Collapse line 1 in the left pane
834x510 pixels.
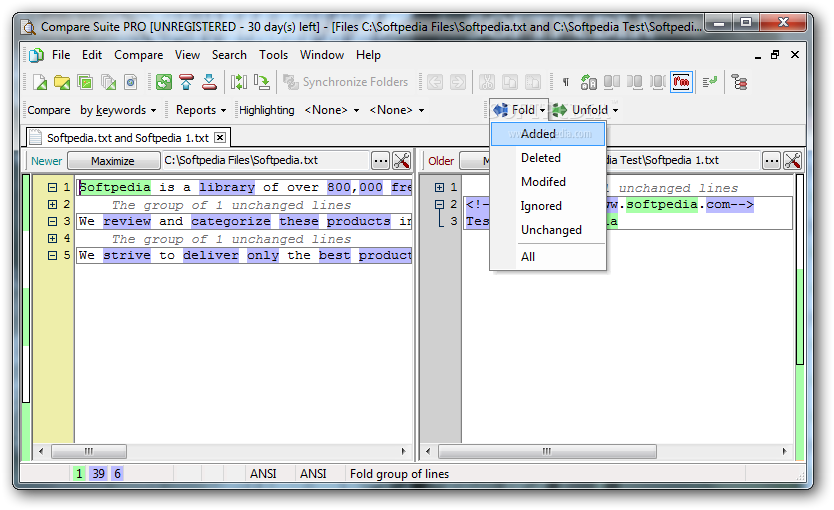53,187
